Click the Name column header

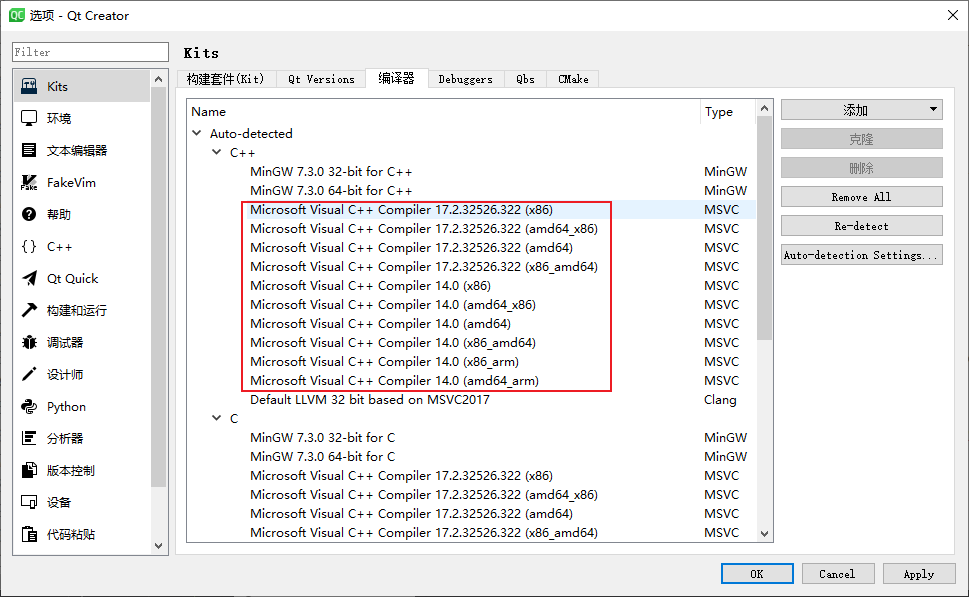click(443, 112)
